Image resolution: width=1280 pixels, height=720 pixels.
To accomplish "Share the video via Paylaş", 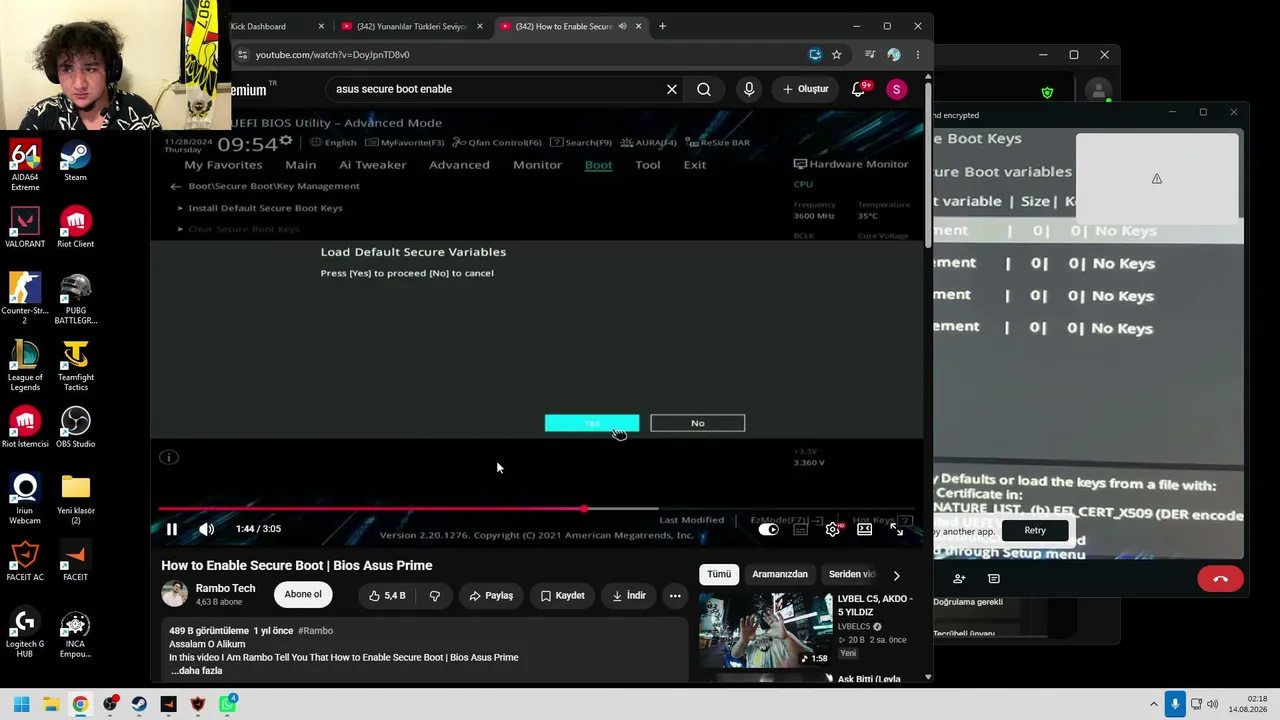I will [x=491, y=595].
